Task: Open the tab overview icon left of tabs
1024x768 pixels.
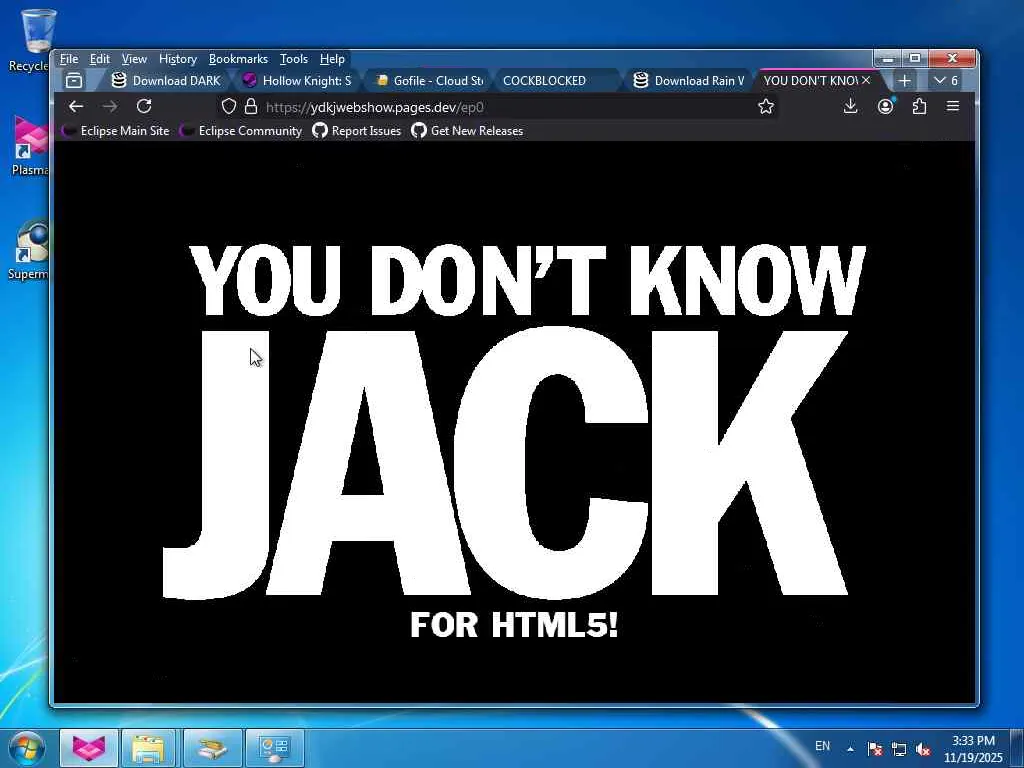Action: point(74,81)
